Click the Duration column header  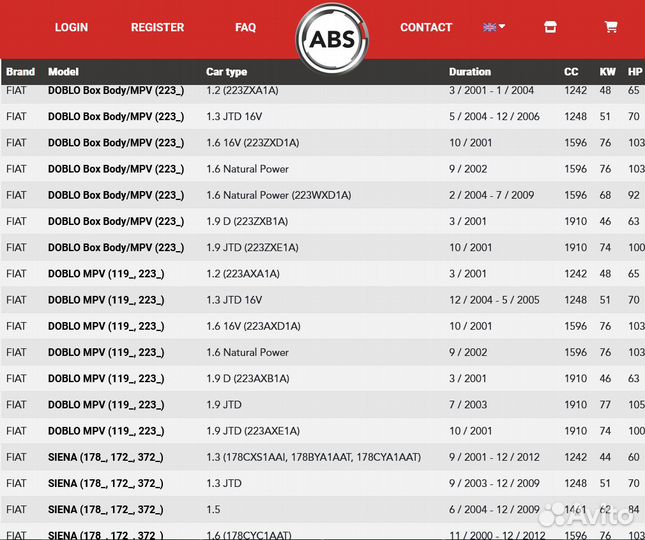470,72
